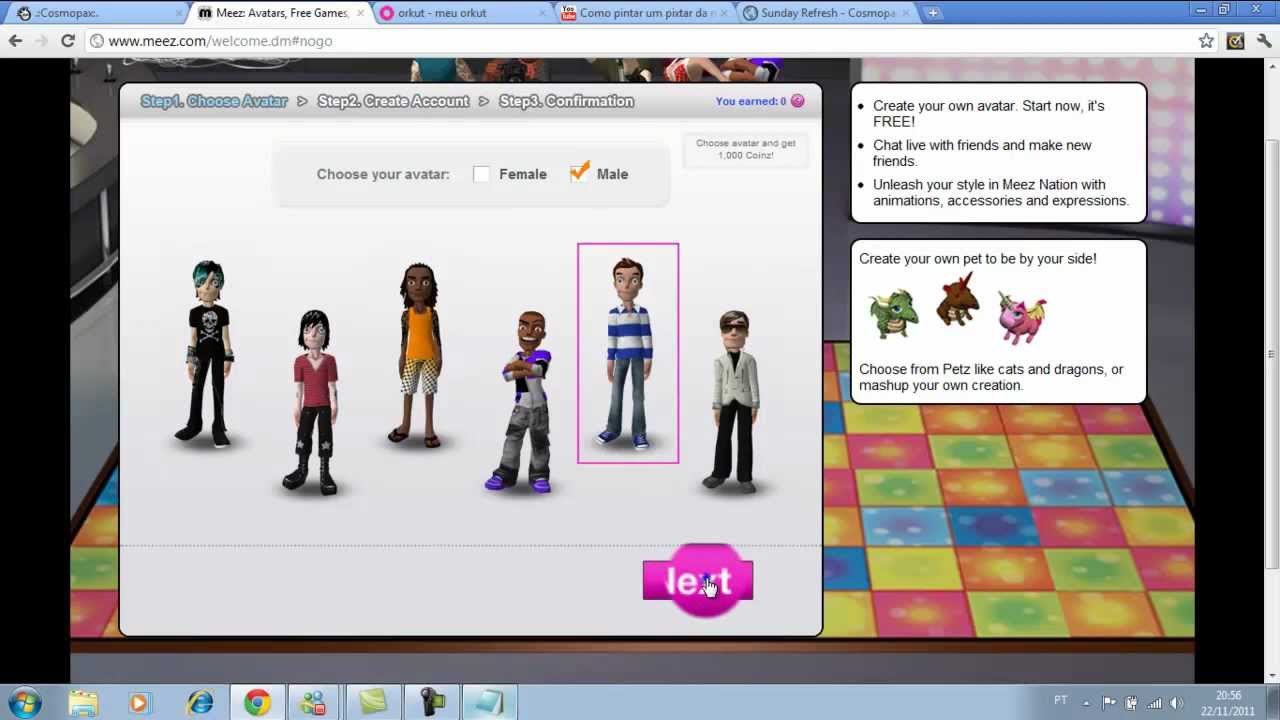Viewport: 1280px width, 720px height.
Task: Click the Action Center flag icon
Action: [1109, 703]
